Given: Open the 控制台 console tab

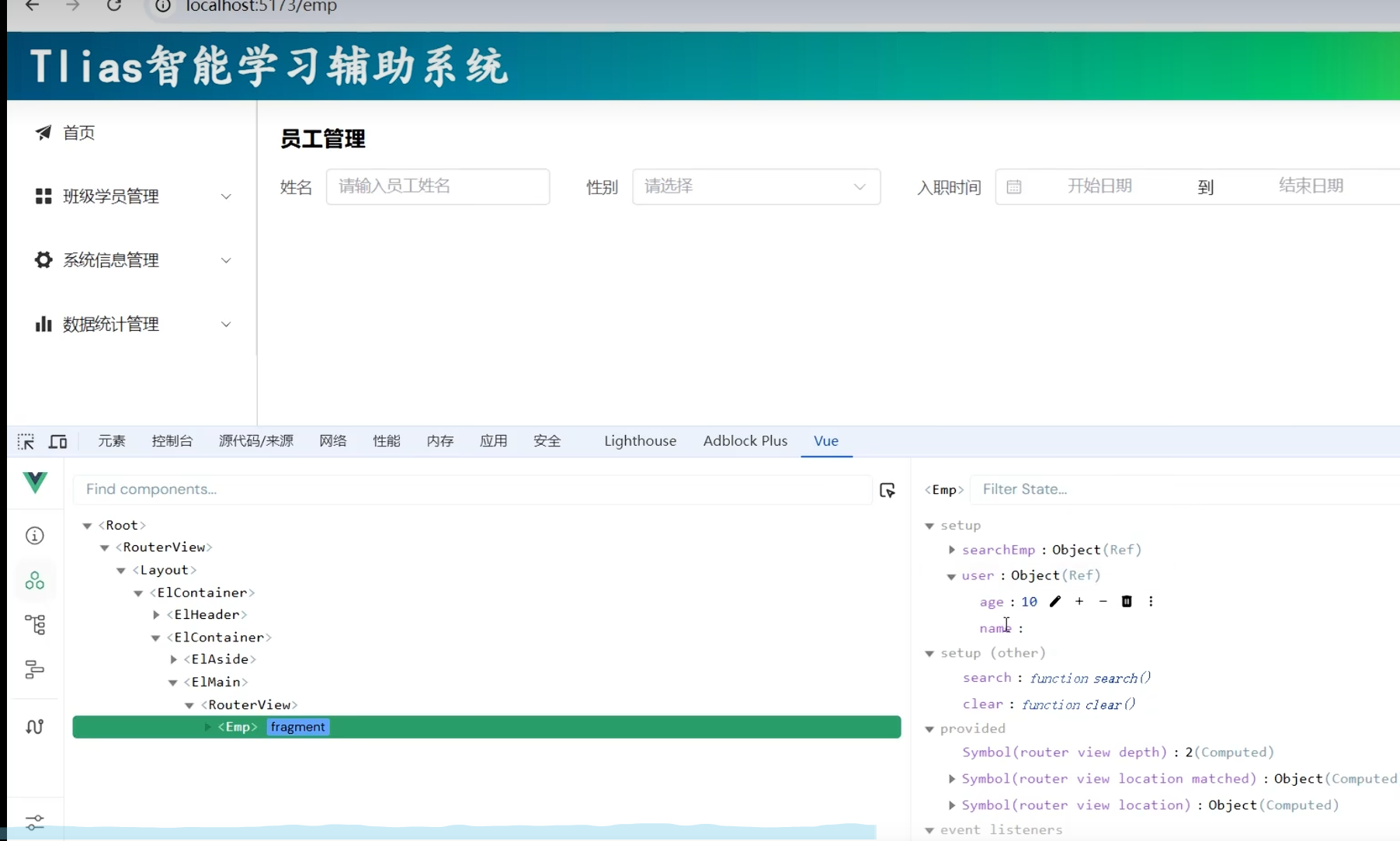Looking at the screenshot, I should tap(172, 441).
